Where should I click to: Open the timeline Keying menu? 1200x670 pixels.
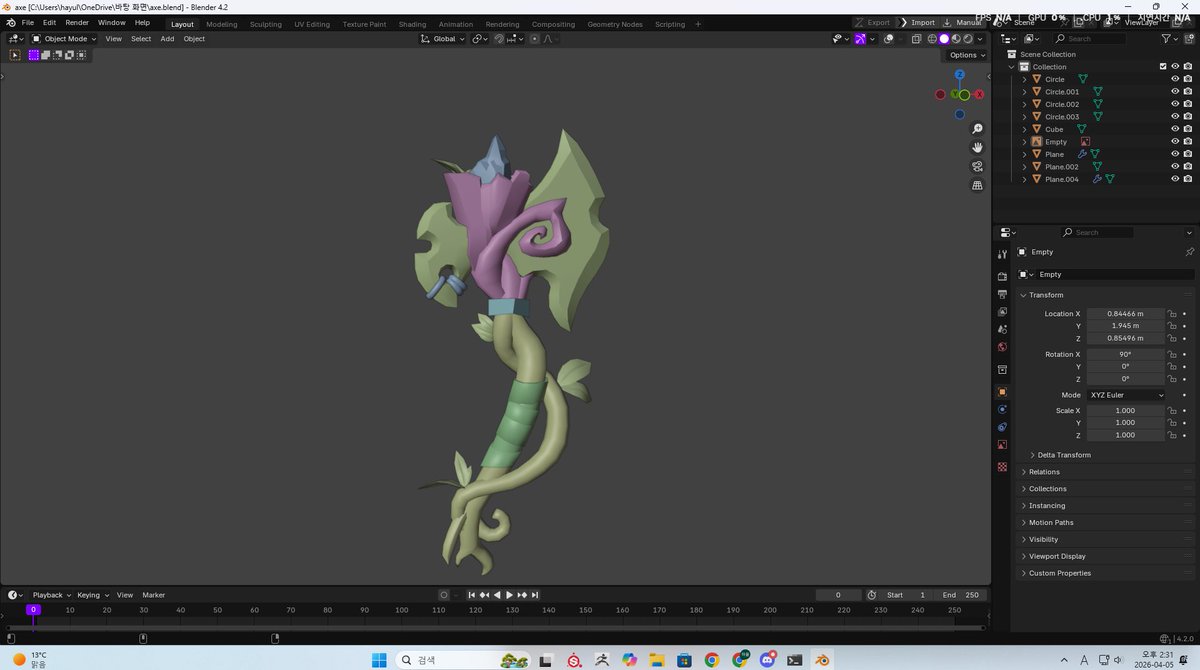(x=92, y=595)
